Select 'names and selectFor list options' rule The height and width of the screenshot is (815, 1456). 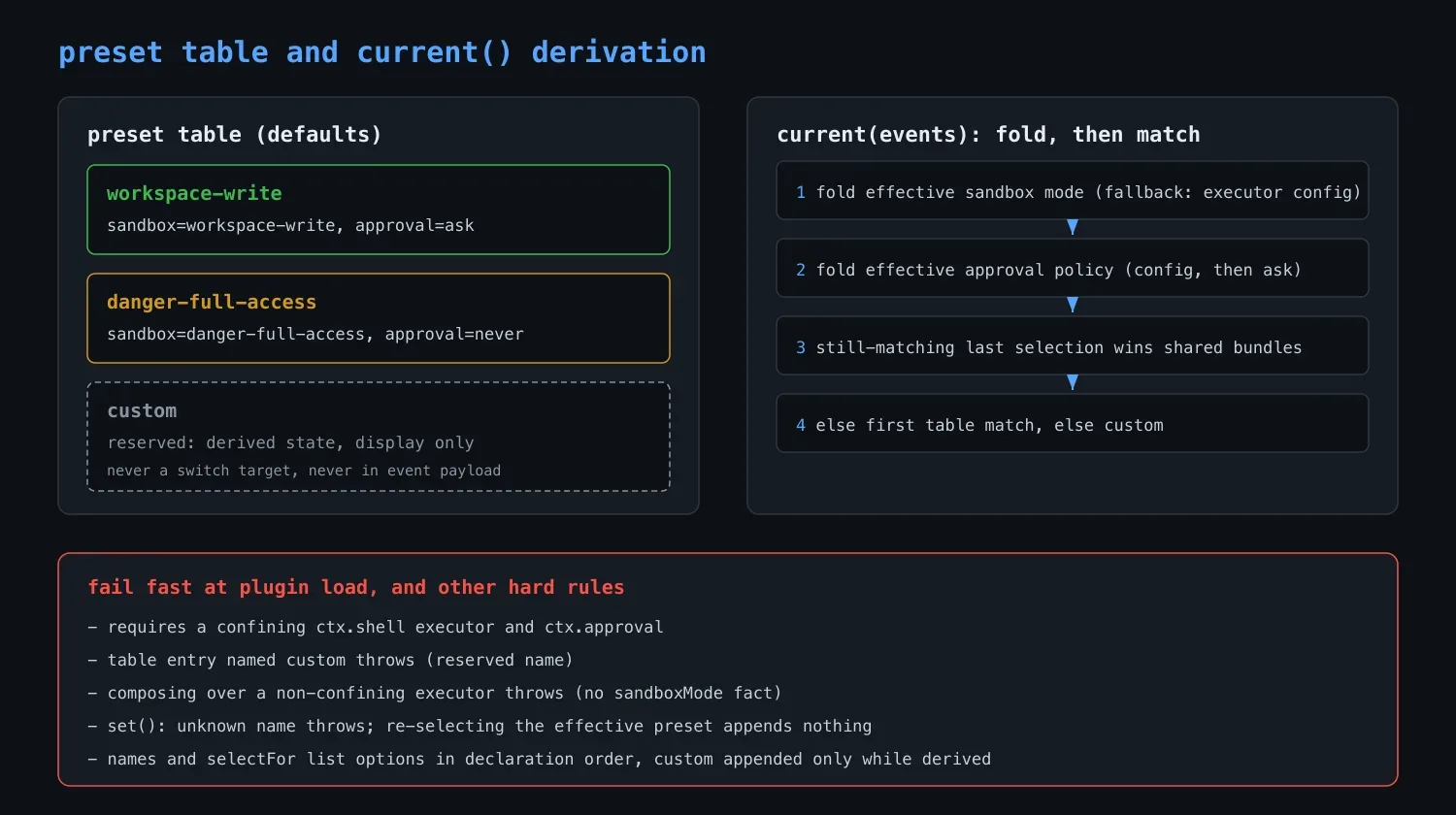[539, 759]
